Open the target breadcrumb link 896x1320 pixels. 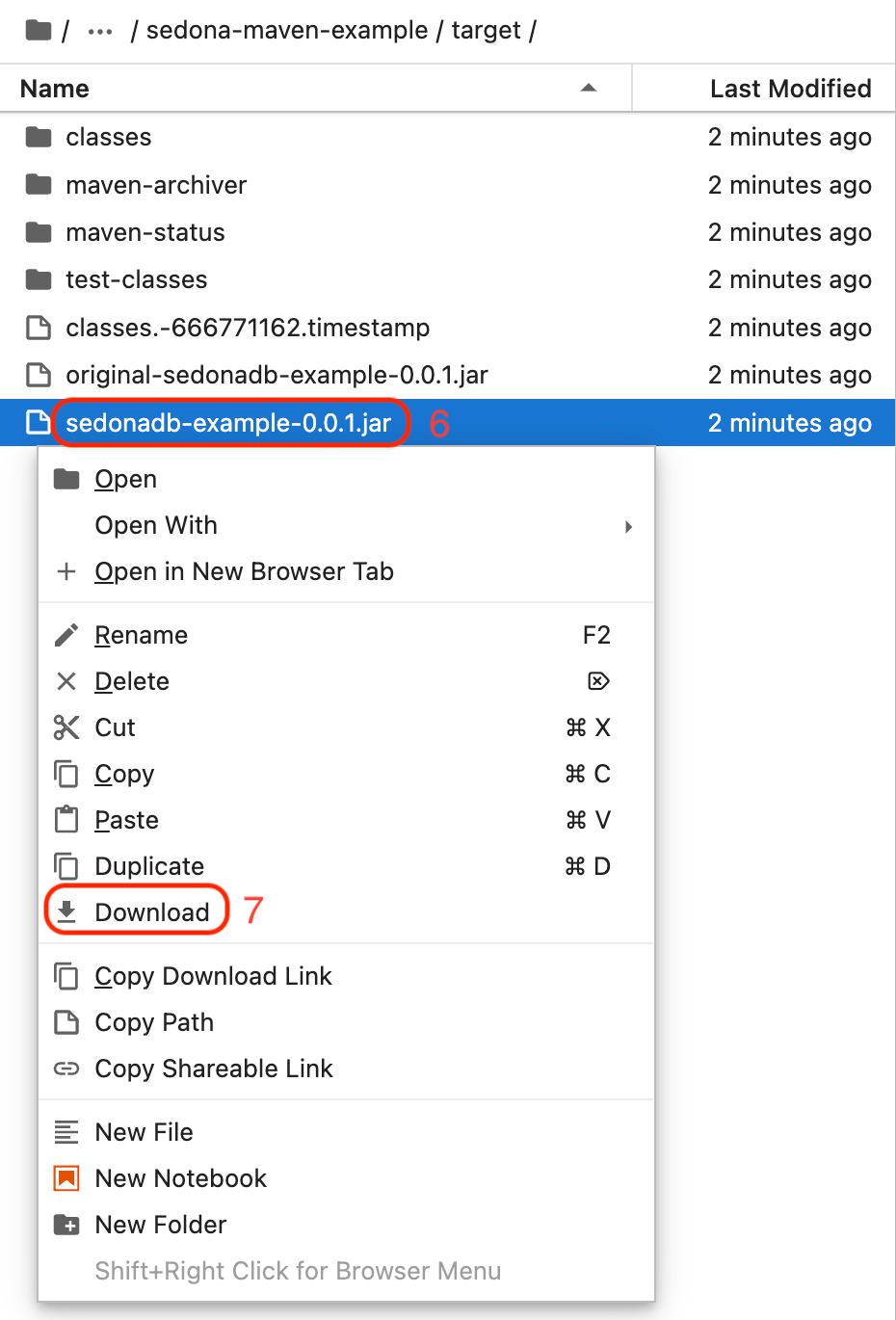[487, 30]
